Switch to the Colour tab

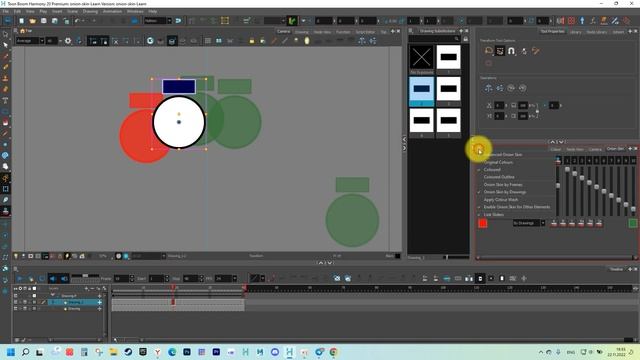click(556, 149)
